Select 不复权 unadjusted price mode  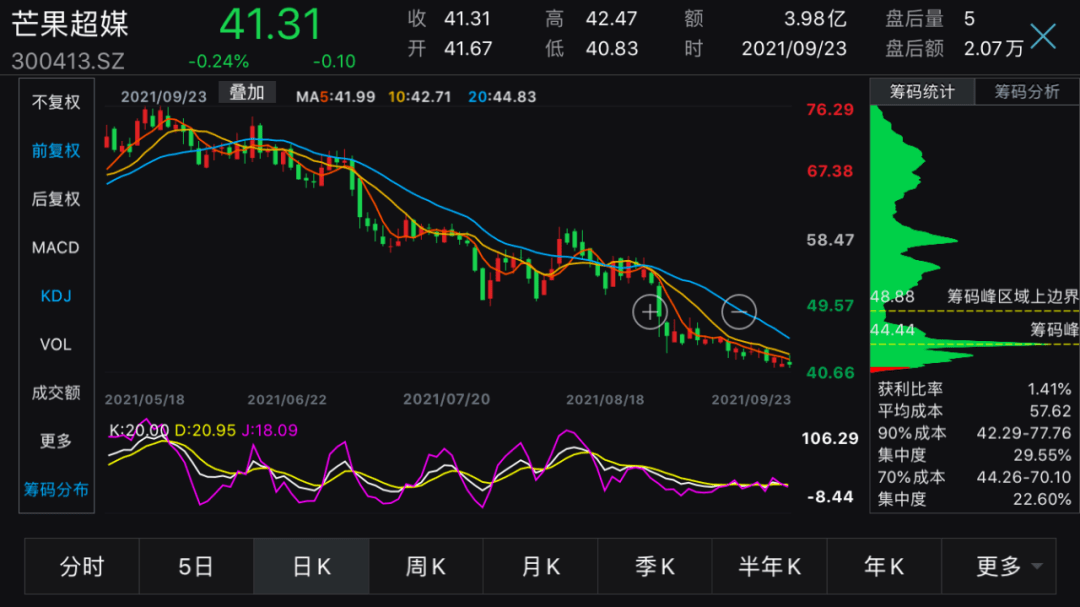click(55, 101)
